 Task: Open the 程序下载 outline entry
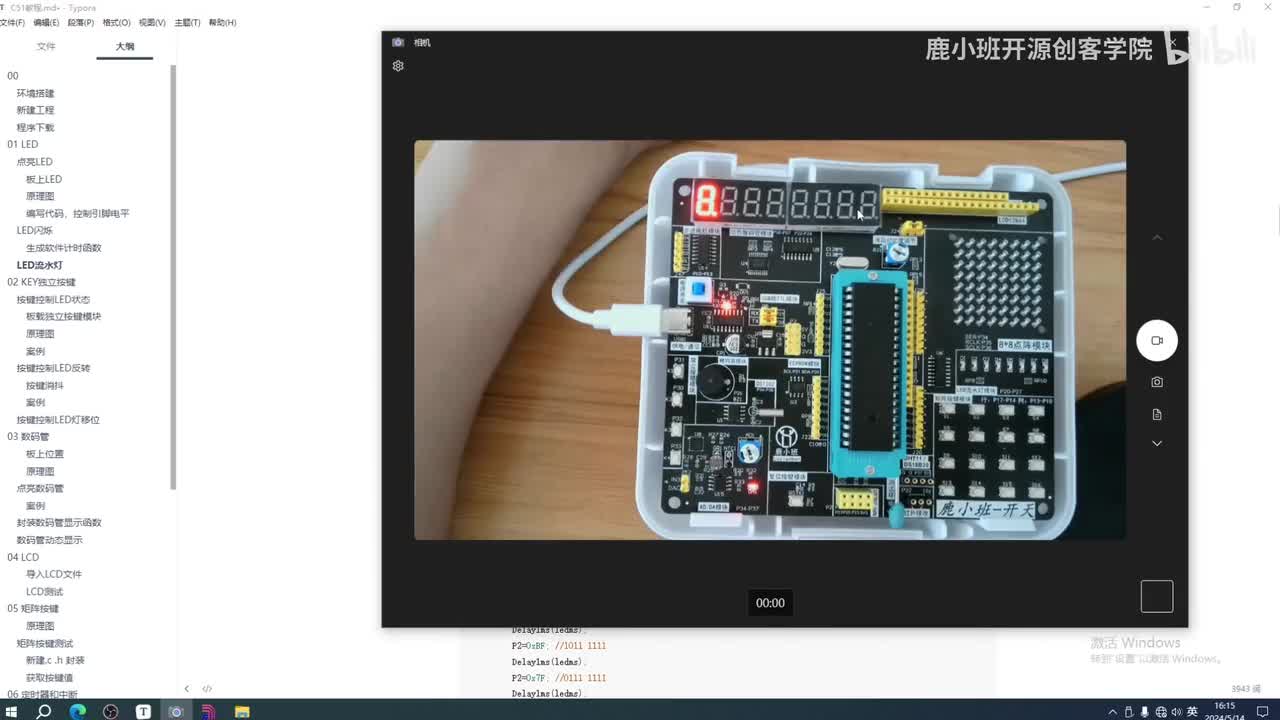point(36,127)
